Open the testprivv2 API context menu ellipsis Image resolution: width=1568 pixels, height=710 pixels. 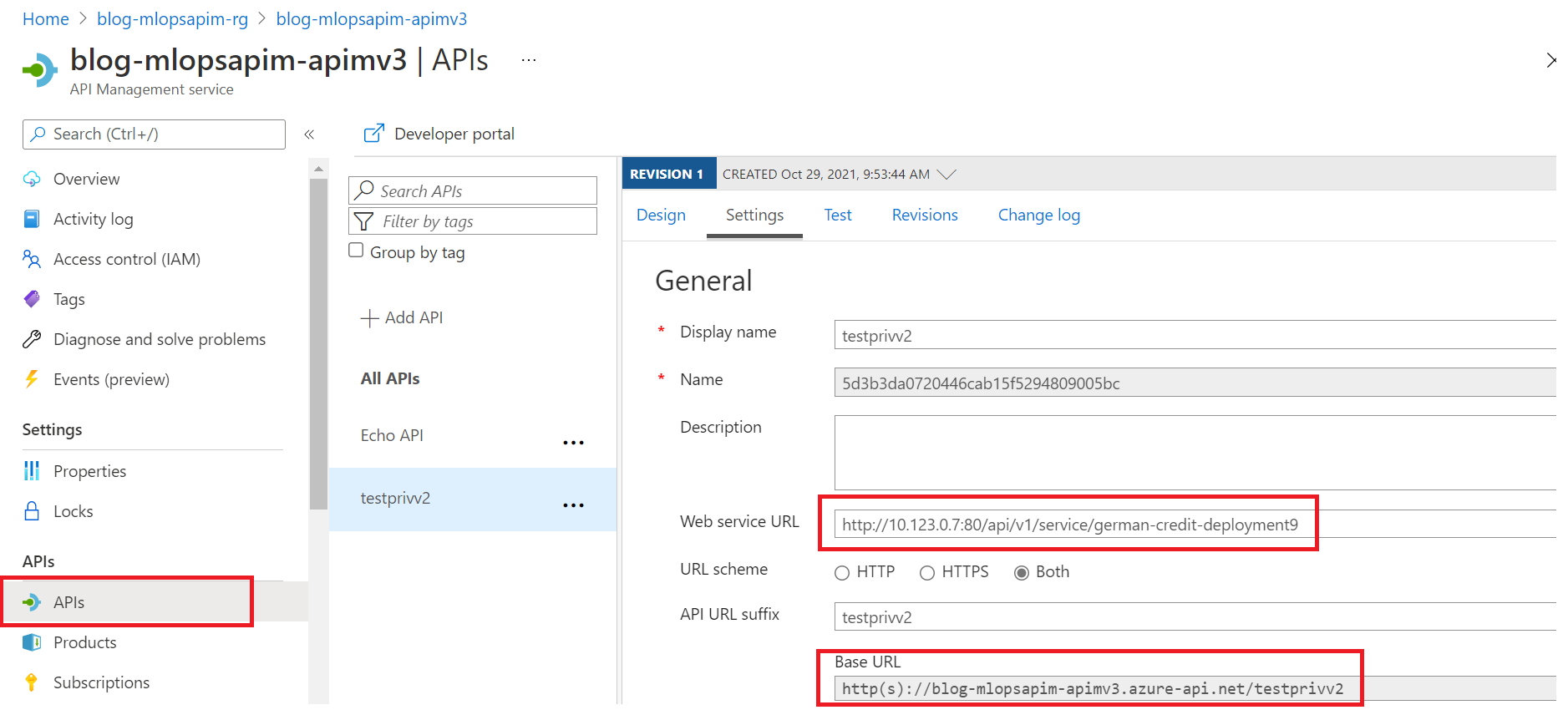coord(573,505)
